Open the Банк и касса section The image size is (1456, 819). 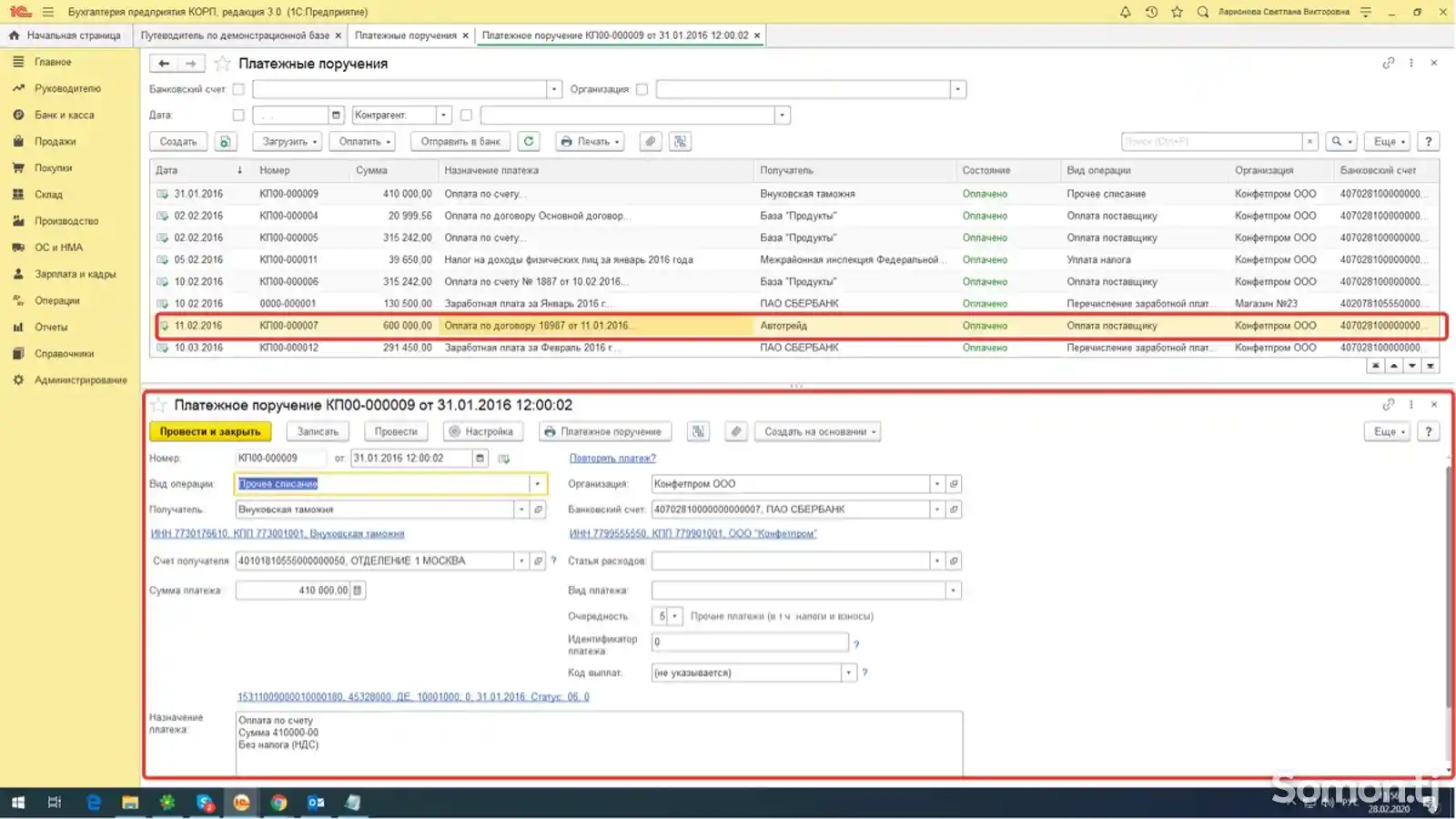click(64, 115)
